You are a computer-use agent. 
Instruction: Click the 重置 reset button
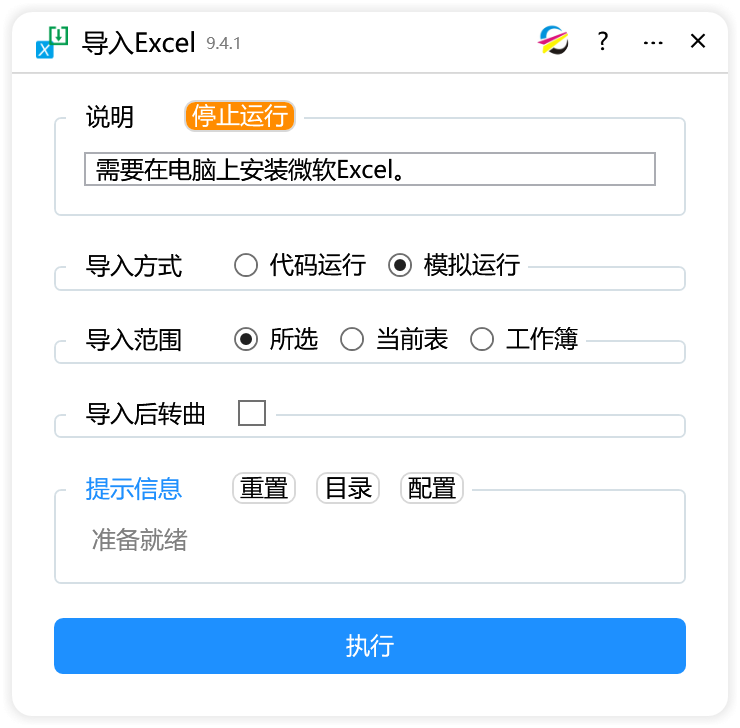tap(264, 488)
